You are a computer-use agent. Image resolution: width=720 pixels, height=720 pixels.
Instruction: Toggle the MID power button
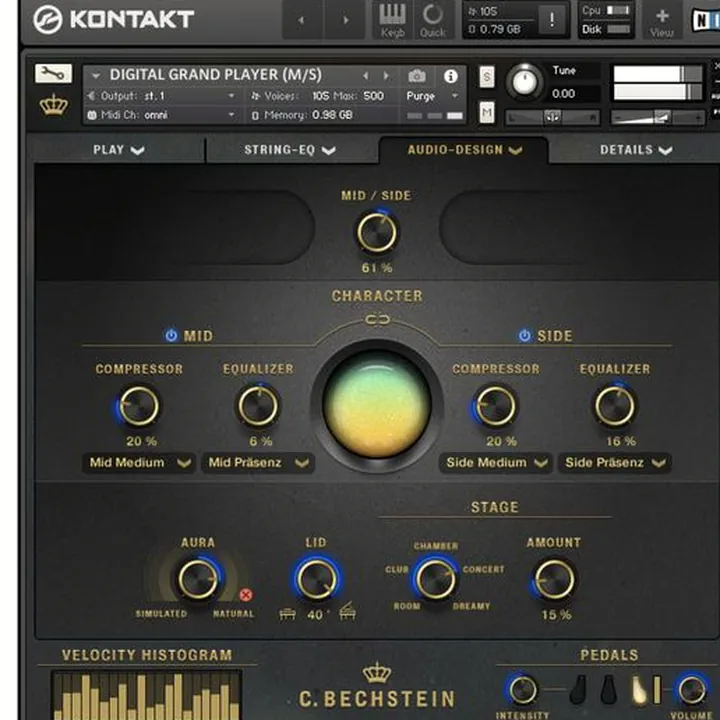pyautogui.click(x=171, y=335)
